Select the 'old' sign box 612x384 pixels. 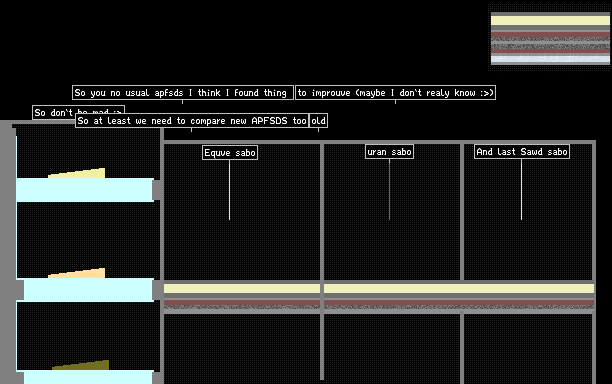coord(318,121)
